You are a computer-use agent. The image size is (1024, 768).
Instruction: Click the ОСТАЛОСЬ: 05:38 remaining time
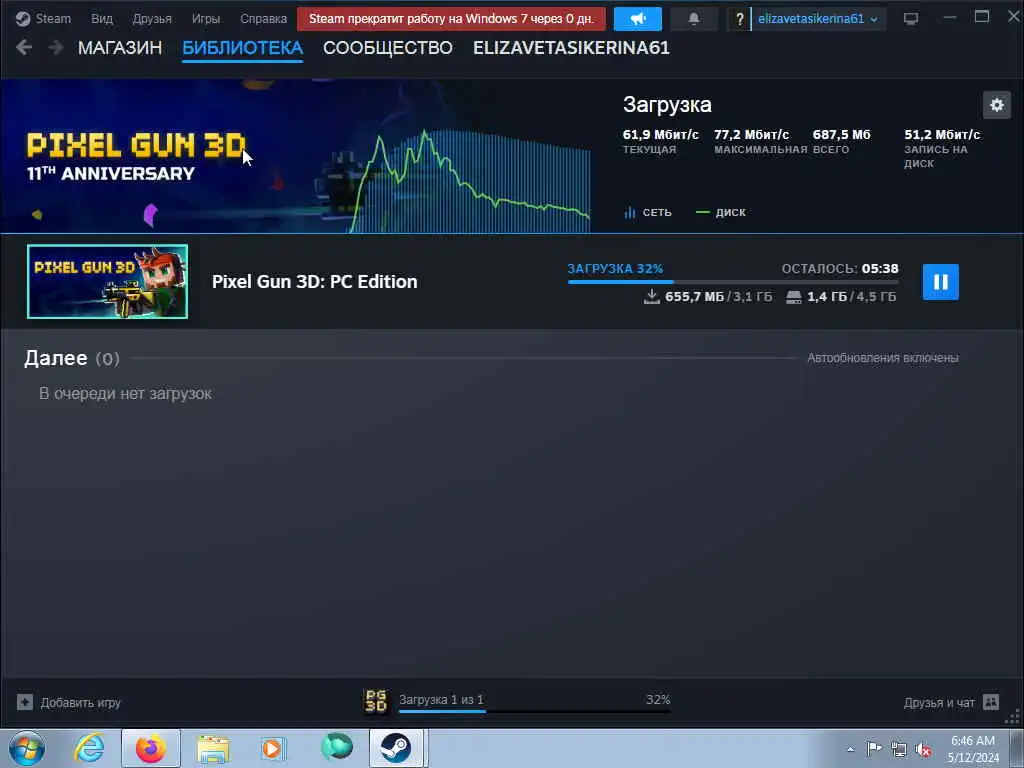(x=840, y=268)
